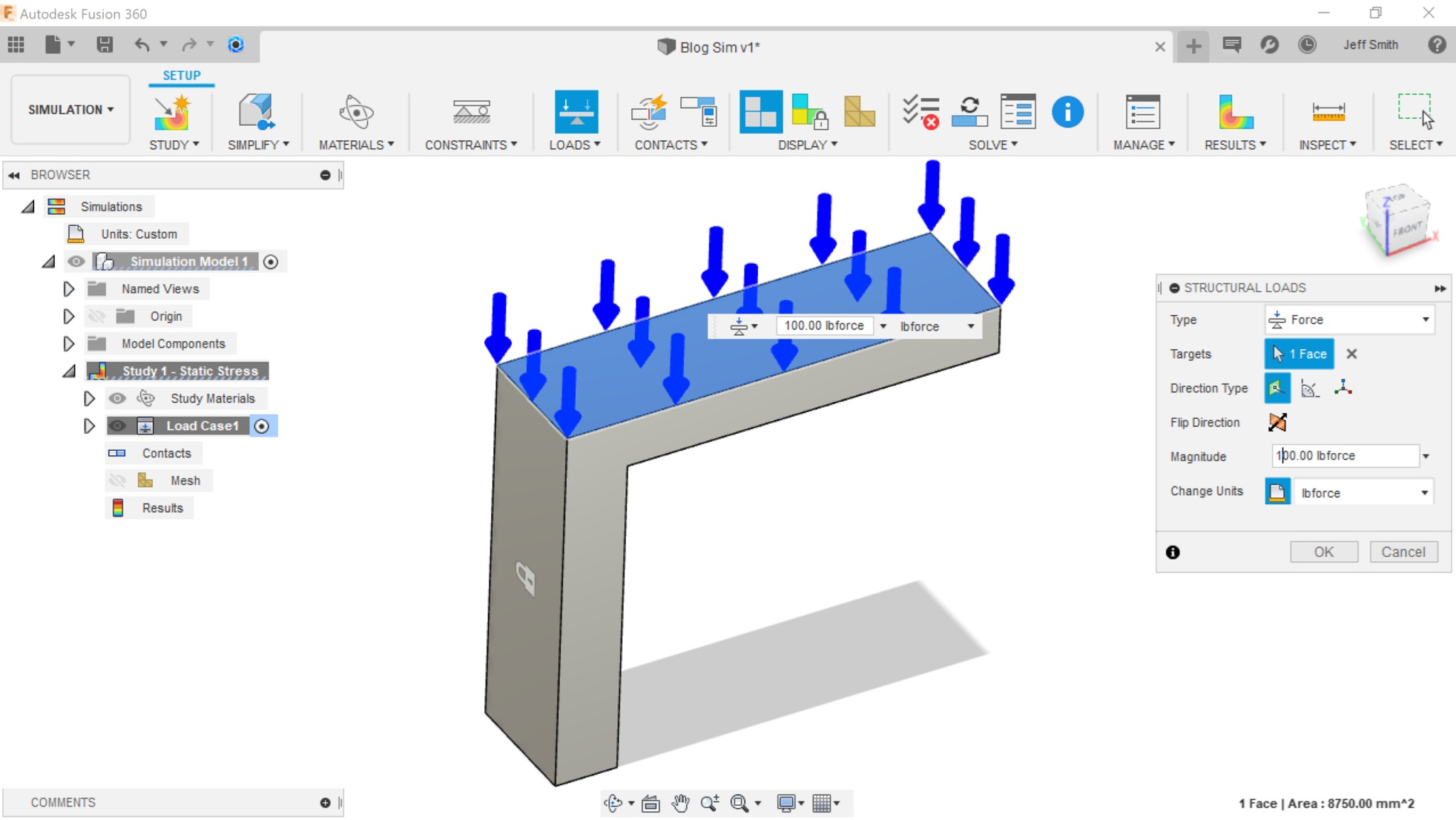Viewport: 1456px width, 820px height.
Task: Select the Pan hand tool
Action: [x=680, y=804]
